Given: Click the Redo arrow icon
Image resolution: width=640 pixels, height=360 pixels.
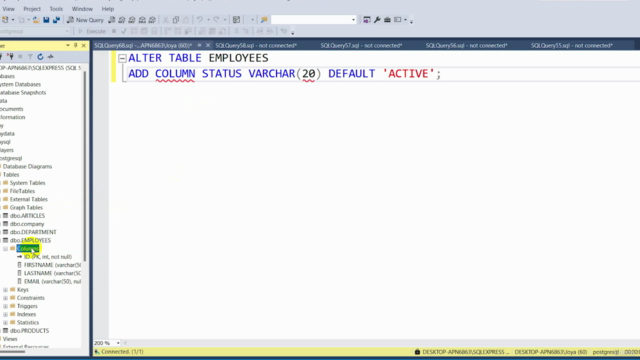Looking at the screenshot, I should [216, 20].
